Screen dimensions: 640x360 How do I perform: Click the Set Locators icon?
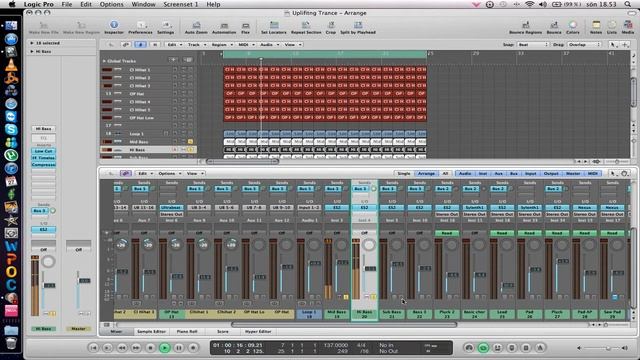(274, 27)
